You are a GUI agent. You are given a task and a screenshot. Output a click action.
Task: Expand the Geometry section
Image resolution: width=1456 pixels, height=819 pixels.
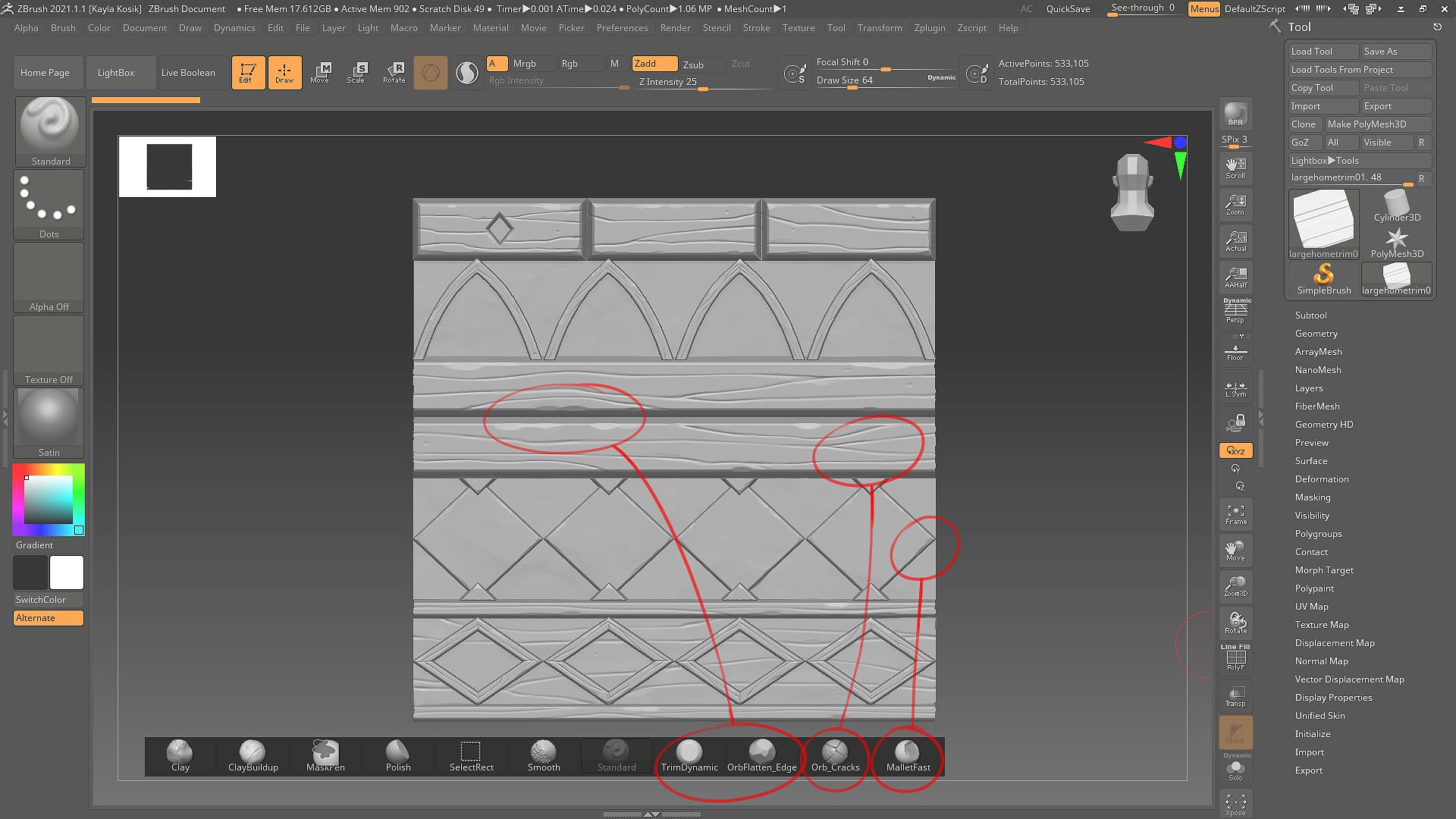tap(1316, 334)
